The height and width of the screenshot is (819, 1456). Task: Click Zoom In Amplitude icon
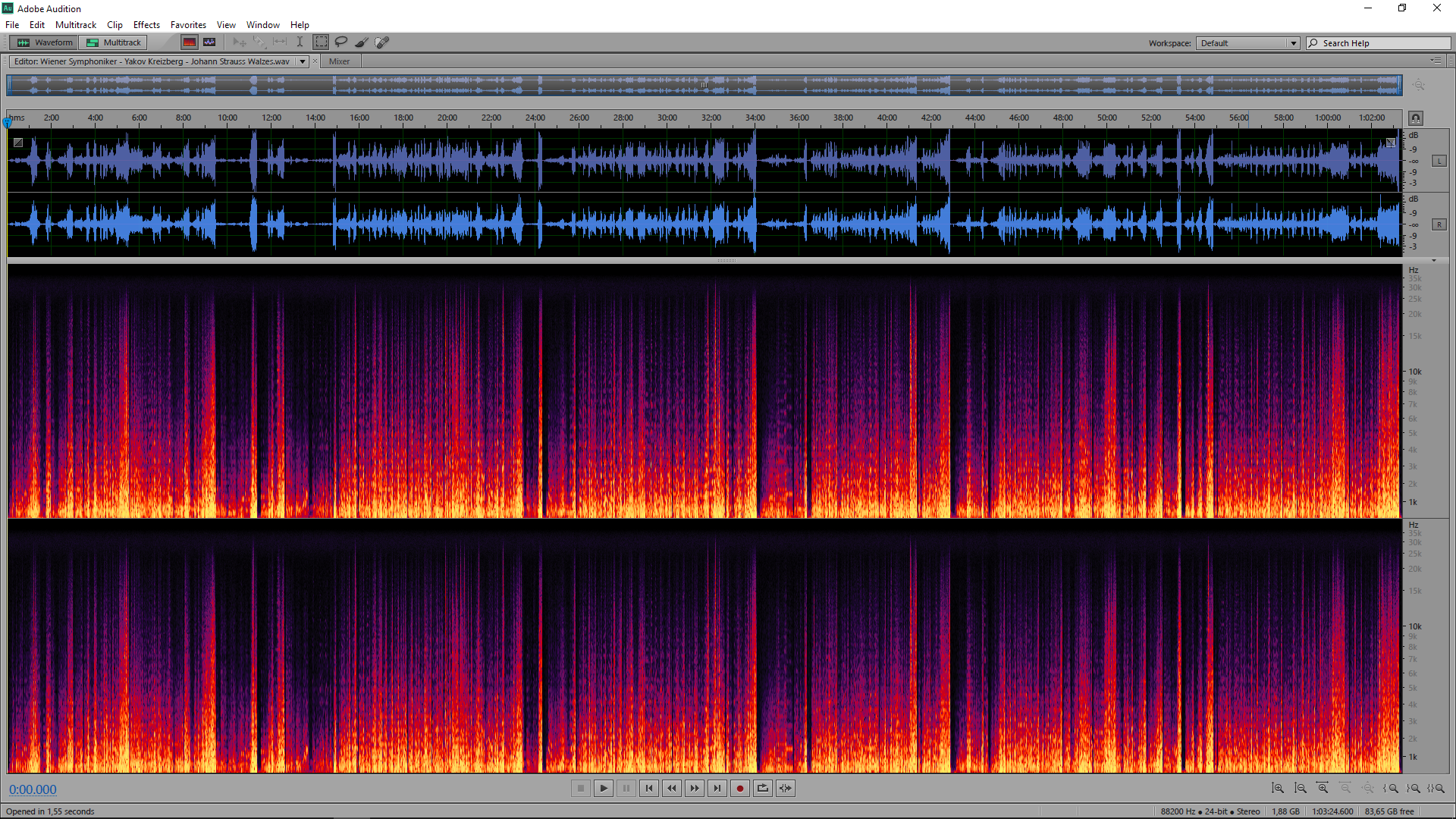click(x=1277, y=789)
